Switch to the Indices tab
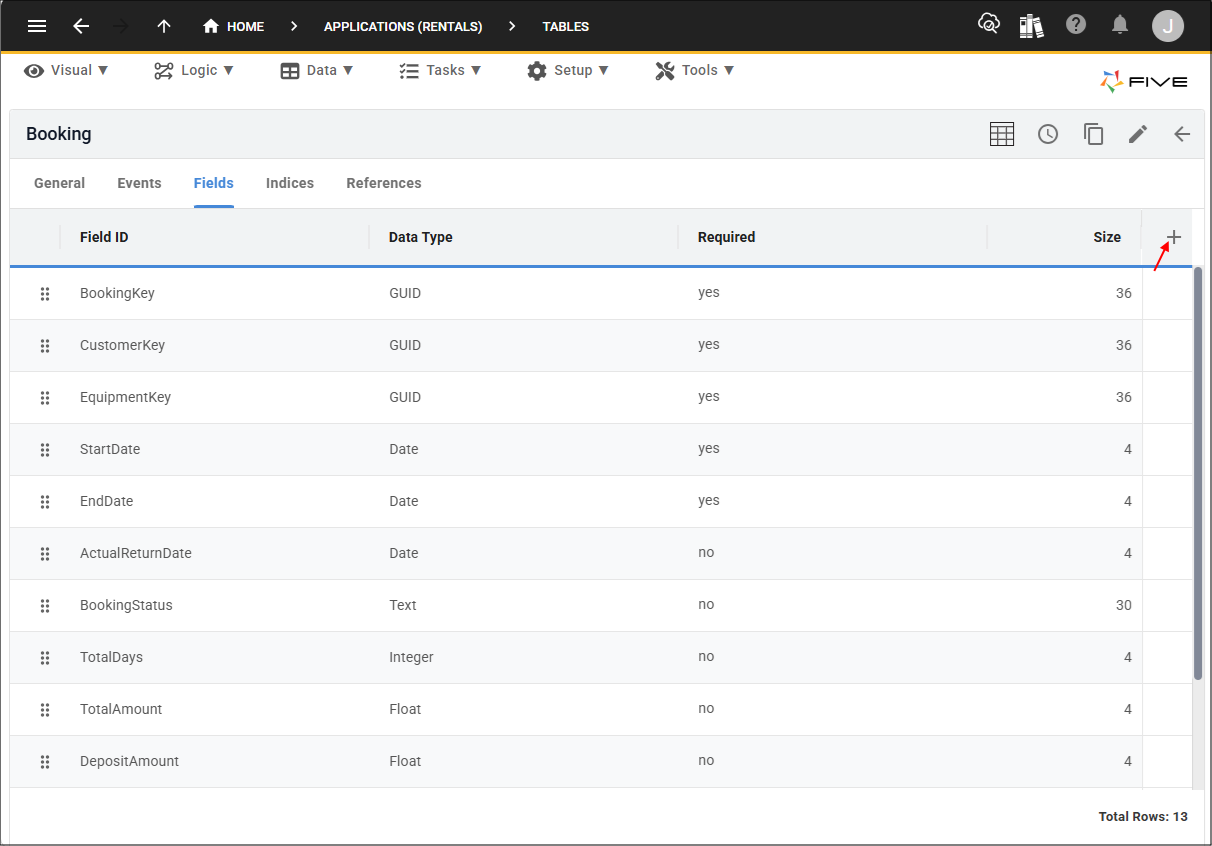Screen dimensions: 1212x846 290,183
